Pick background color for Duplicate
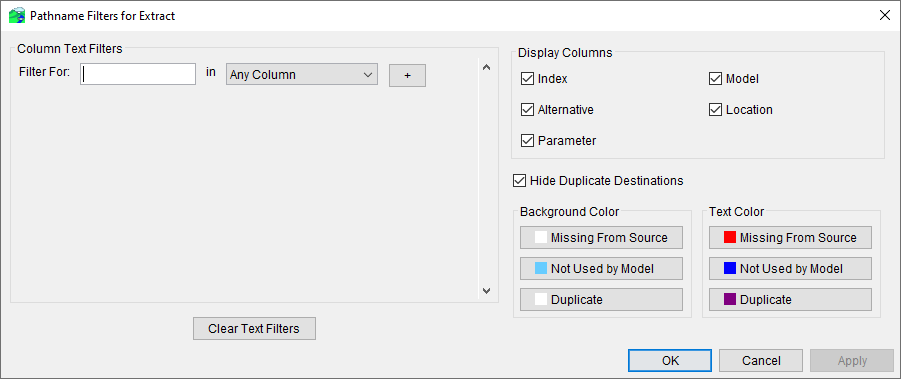 click(601, 300)
